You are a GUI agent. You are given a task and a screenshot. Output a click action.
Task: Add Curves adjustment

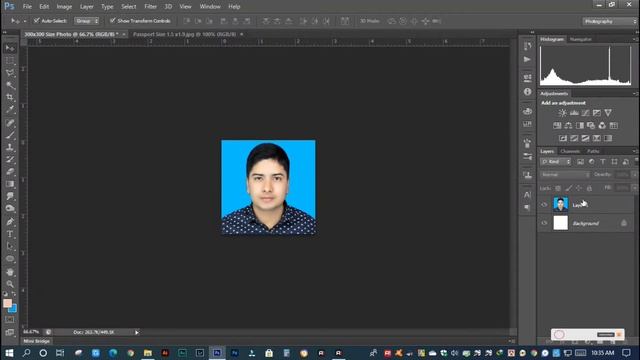[585, 113]
